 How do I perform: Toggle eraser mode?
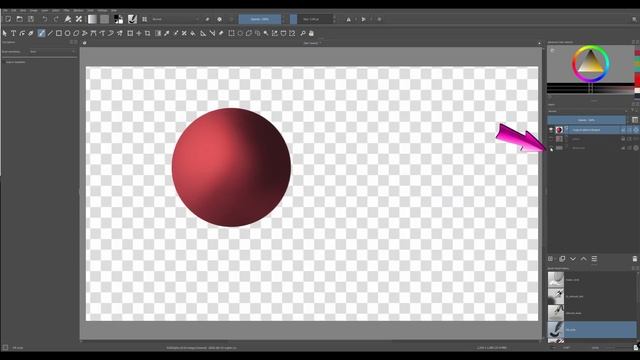[x=207, y=19]
